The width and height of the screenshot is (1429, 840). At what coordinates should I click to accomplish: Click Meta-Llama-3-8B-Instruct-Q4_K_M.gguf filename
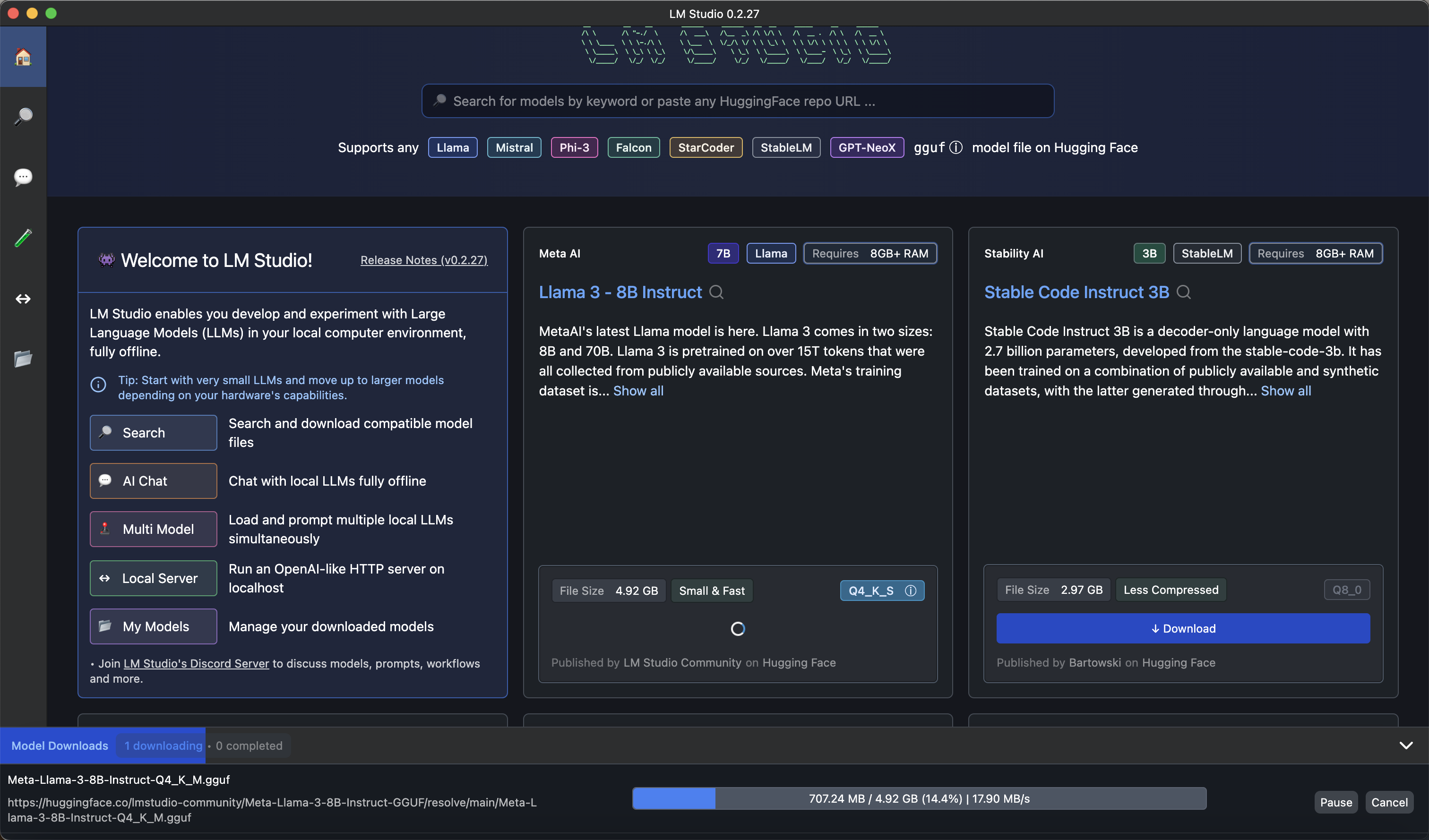click(x=119, y=780)
